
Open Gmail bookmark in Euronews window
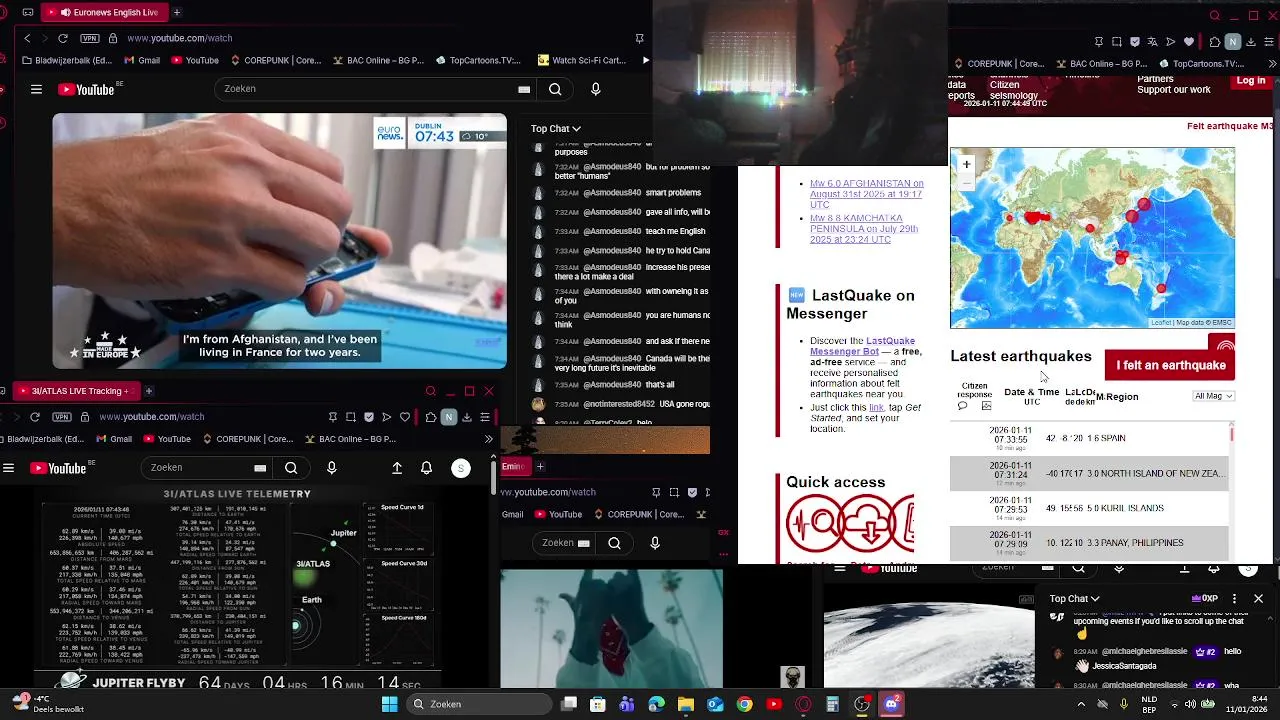(x=142, y=60)
